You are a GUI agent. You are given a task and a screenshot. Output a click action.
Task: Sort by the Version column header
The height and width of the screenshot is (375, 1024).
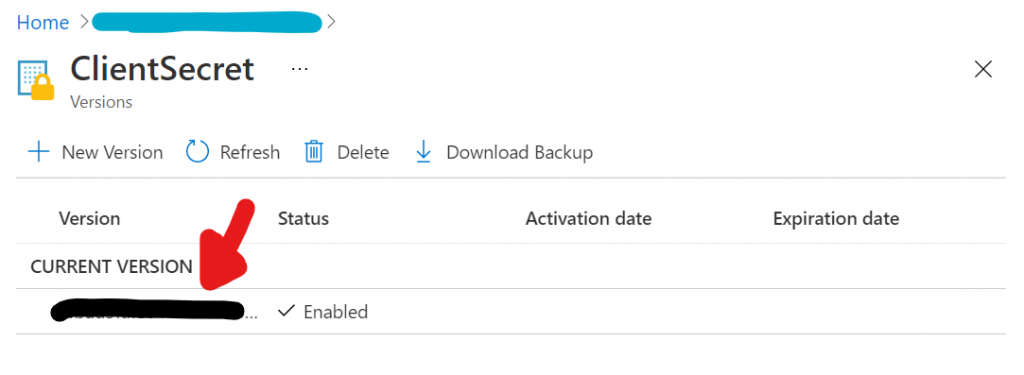89,218
